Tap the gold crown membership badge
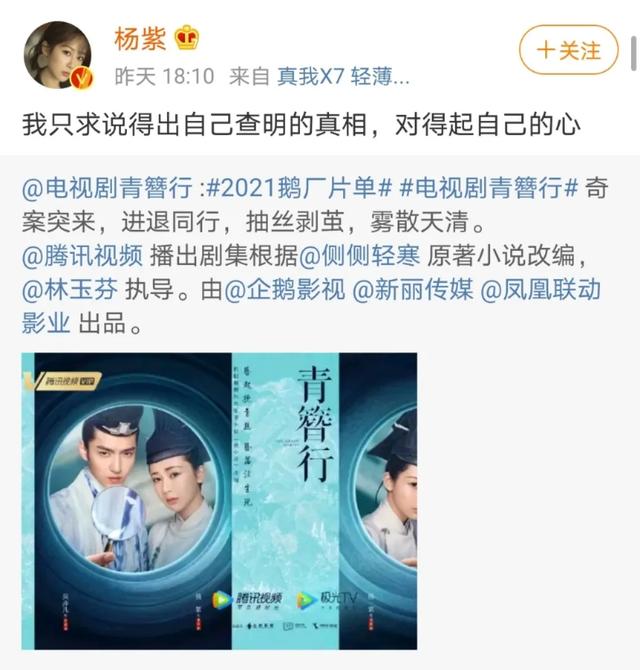Viewport: 640px width, 670px height. click(187, 38)
